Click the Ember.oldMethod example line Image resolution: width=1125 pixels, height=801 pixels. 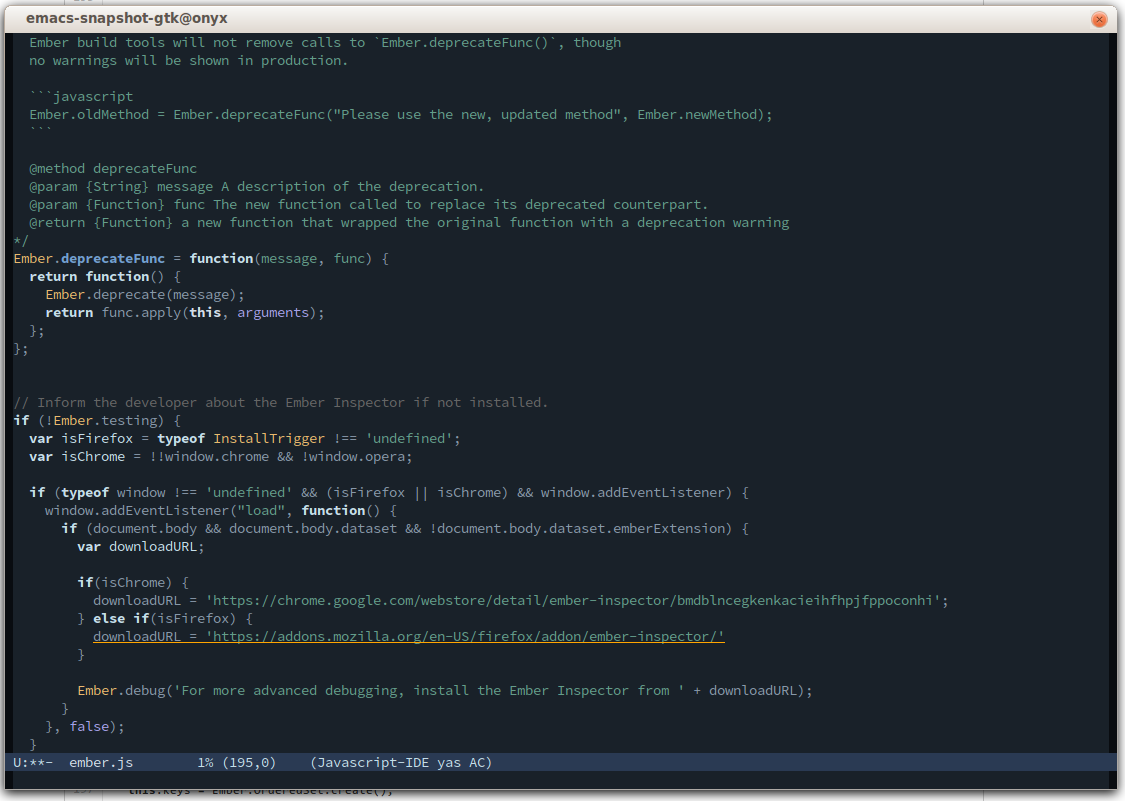(400, 114)
